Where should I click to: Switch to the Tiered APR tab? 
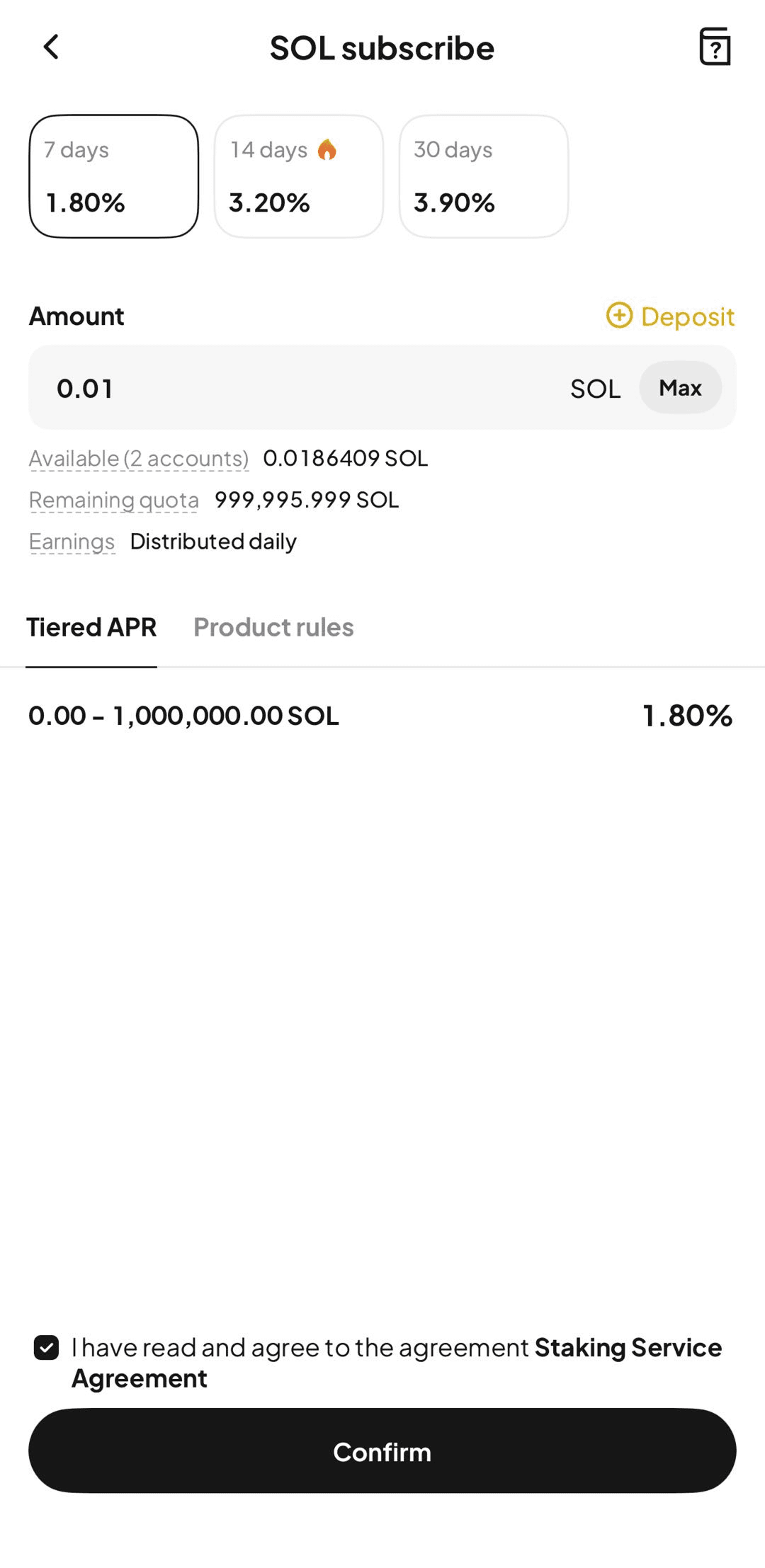[x=91, y=627]
